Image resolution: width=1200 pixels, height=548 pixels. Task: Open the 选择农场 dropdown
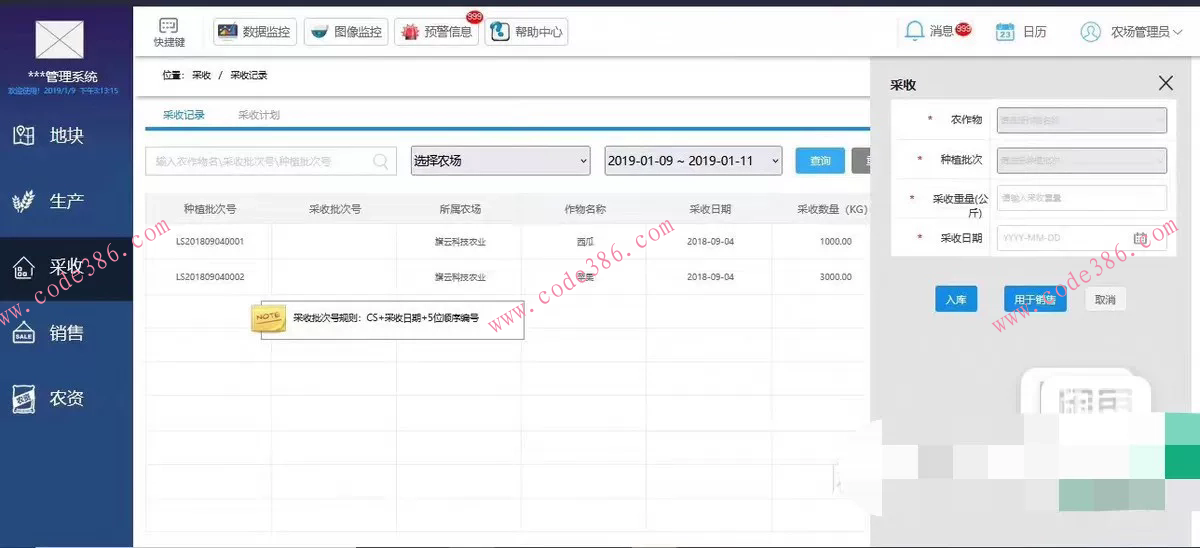(x=501, y=160)
